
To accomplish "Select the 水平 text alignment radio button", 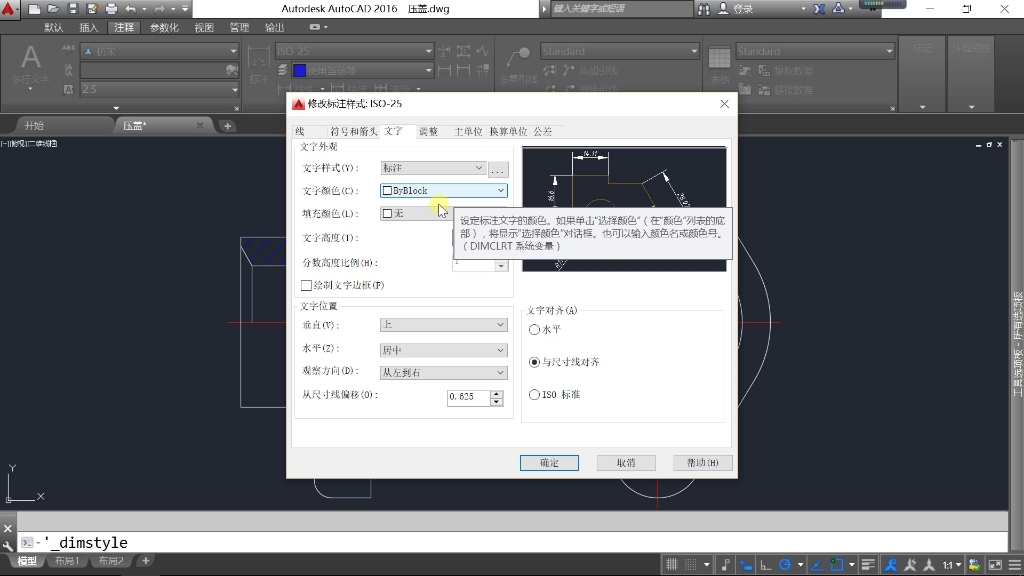I will 536,328.
